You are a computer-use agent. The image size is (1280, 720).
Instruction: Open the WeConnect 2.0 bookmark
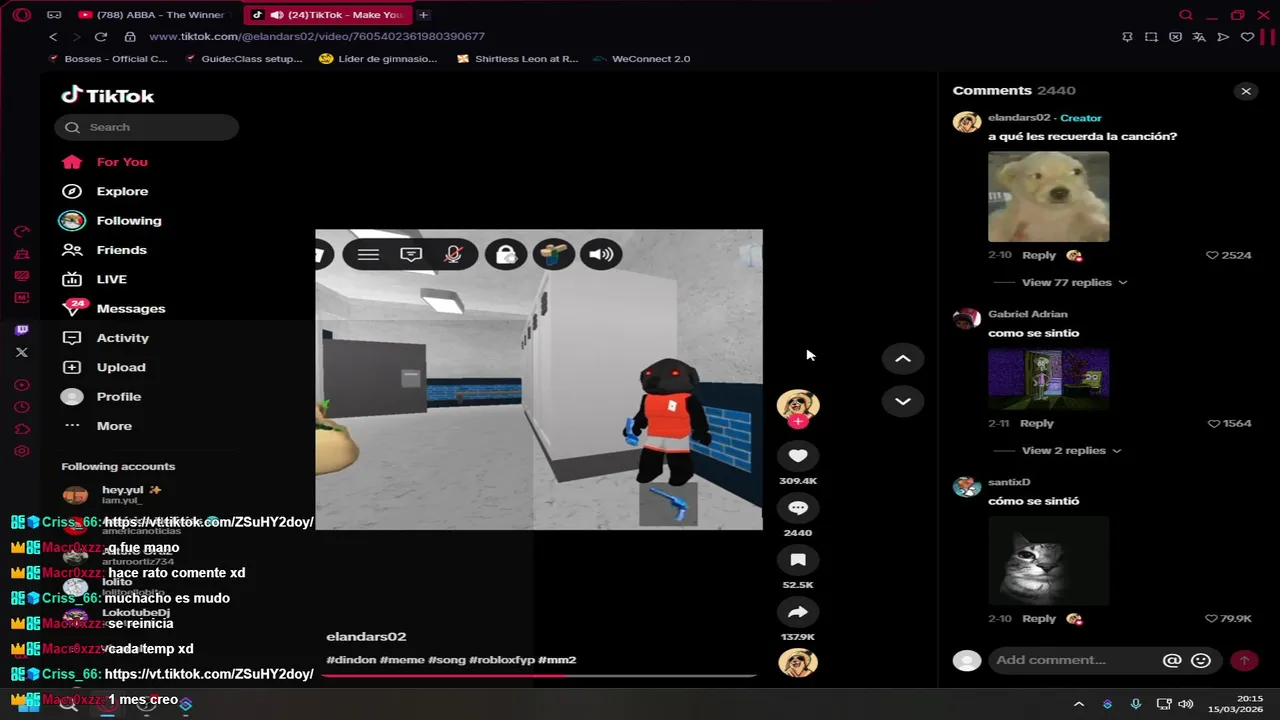[x=641, y=59]
